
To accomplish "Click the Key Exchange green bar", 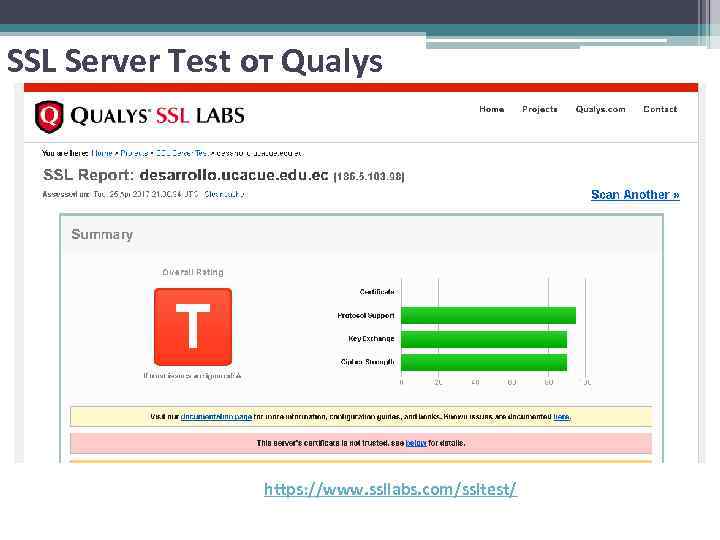I will pos(484,339).
